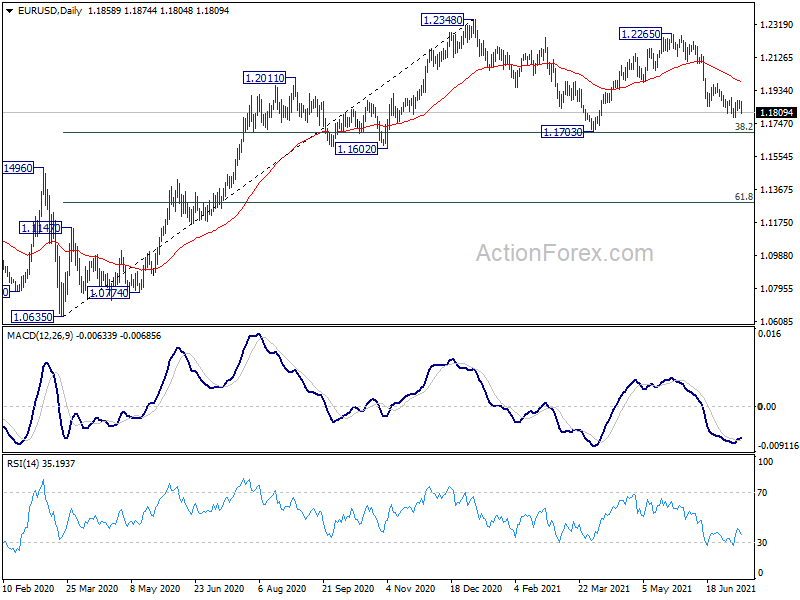Click the 18 Dec 2020 date label
The image size is (800, 600).
pos(476,589)
